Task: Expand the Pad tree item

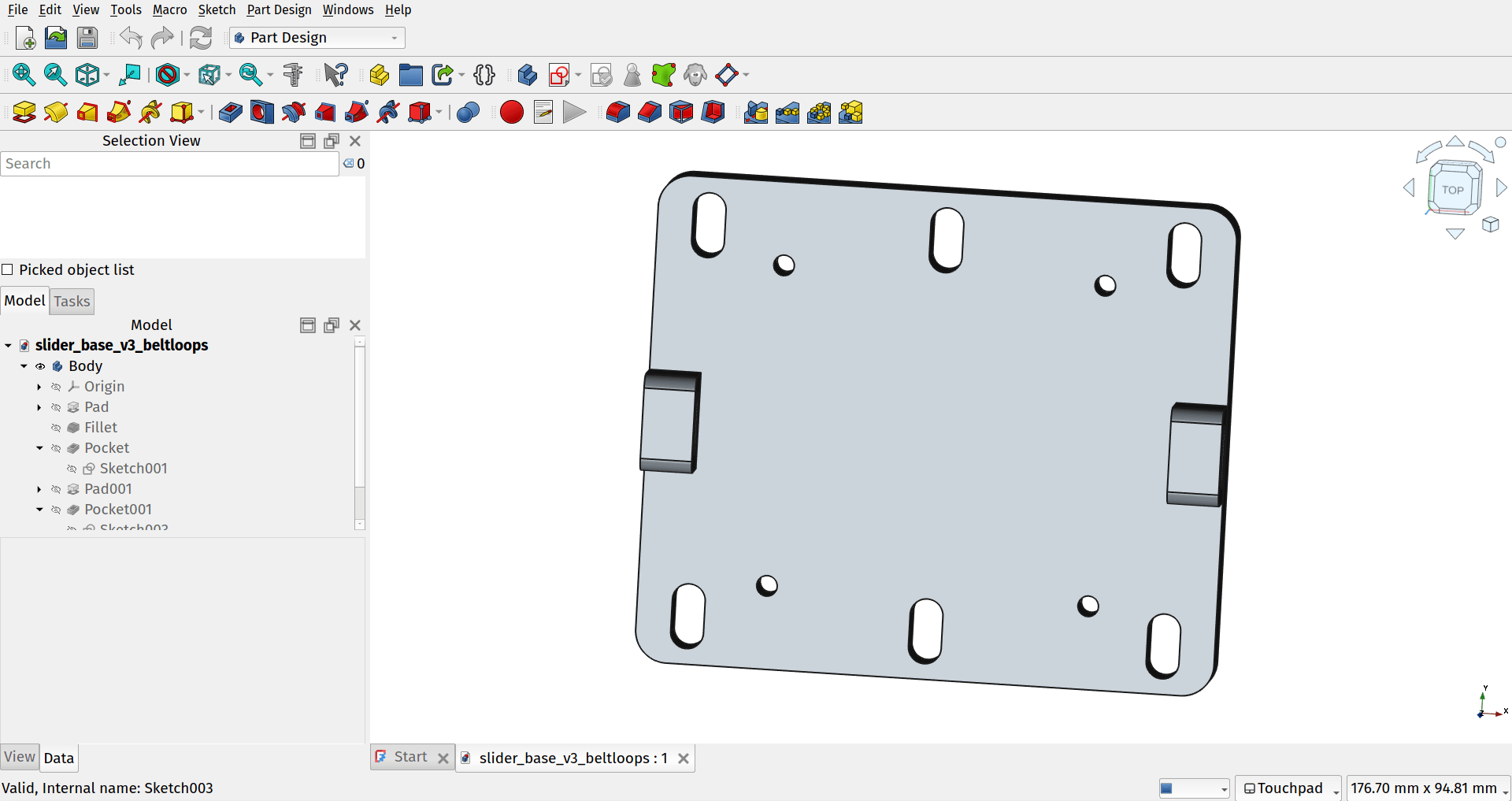Action: (x=39, y=407)
